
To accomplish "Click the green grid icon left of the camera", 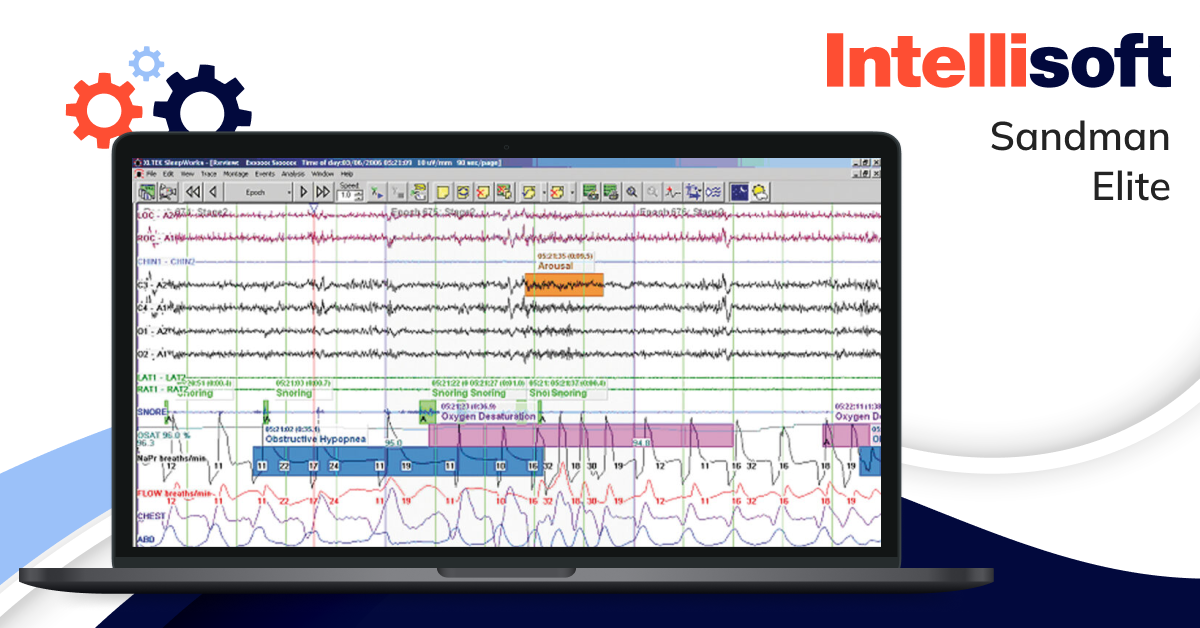I will pos(147,191).
